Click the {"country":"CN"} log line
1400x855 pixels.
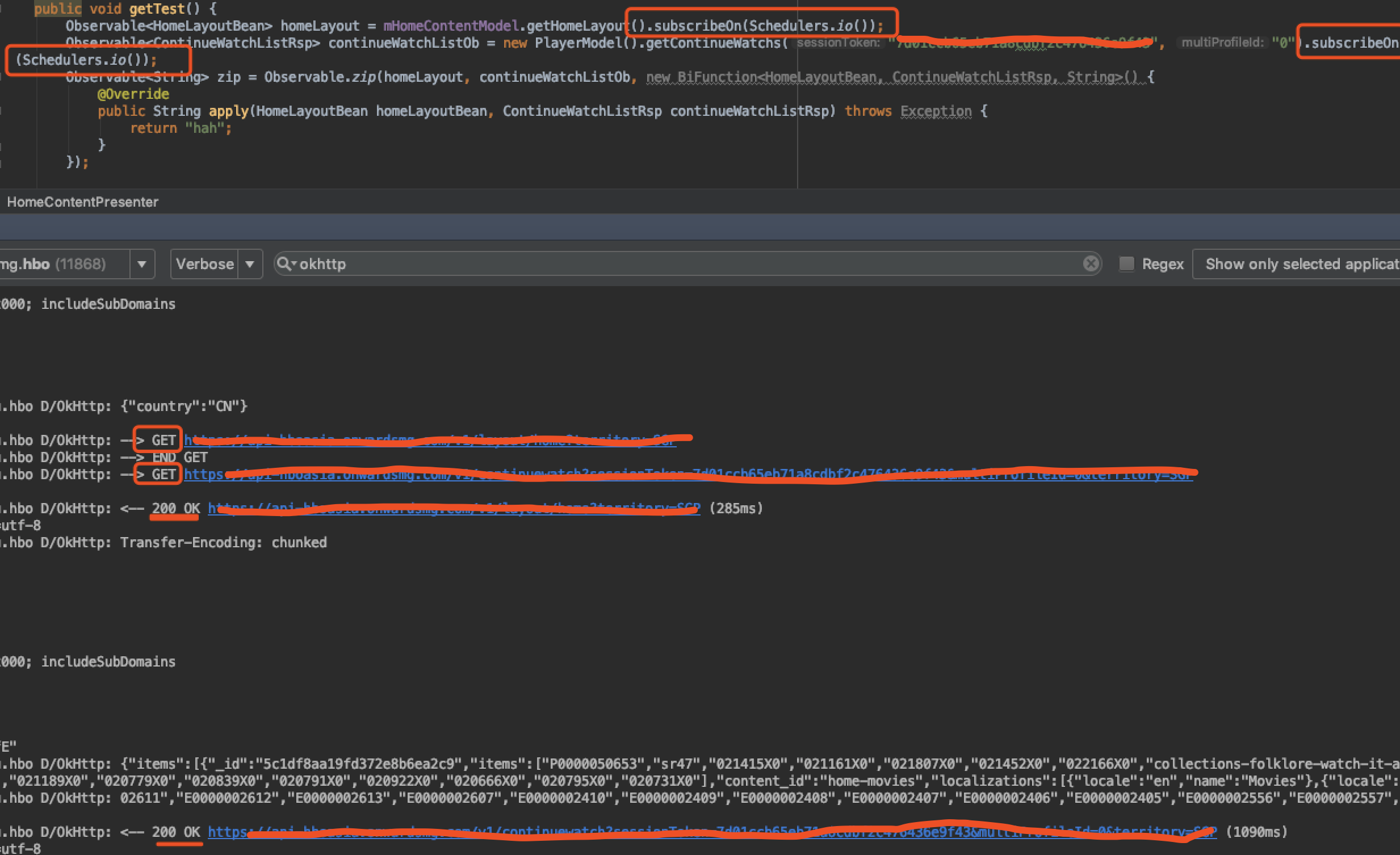pyautogui.click(x=184, y=406)
